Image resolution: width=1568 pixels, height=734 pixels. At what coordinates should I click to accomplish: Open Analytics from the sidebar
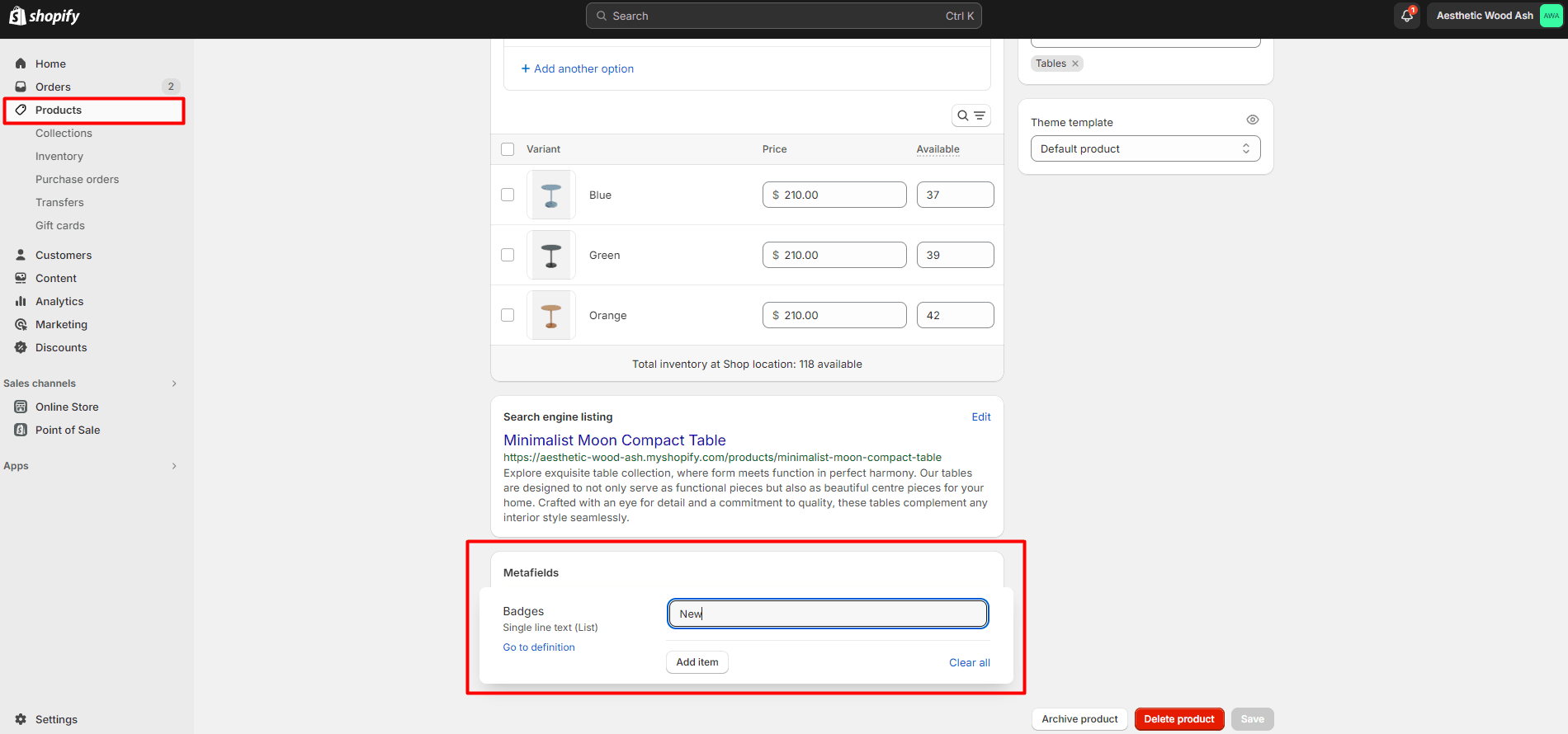click(59, 302)
